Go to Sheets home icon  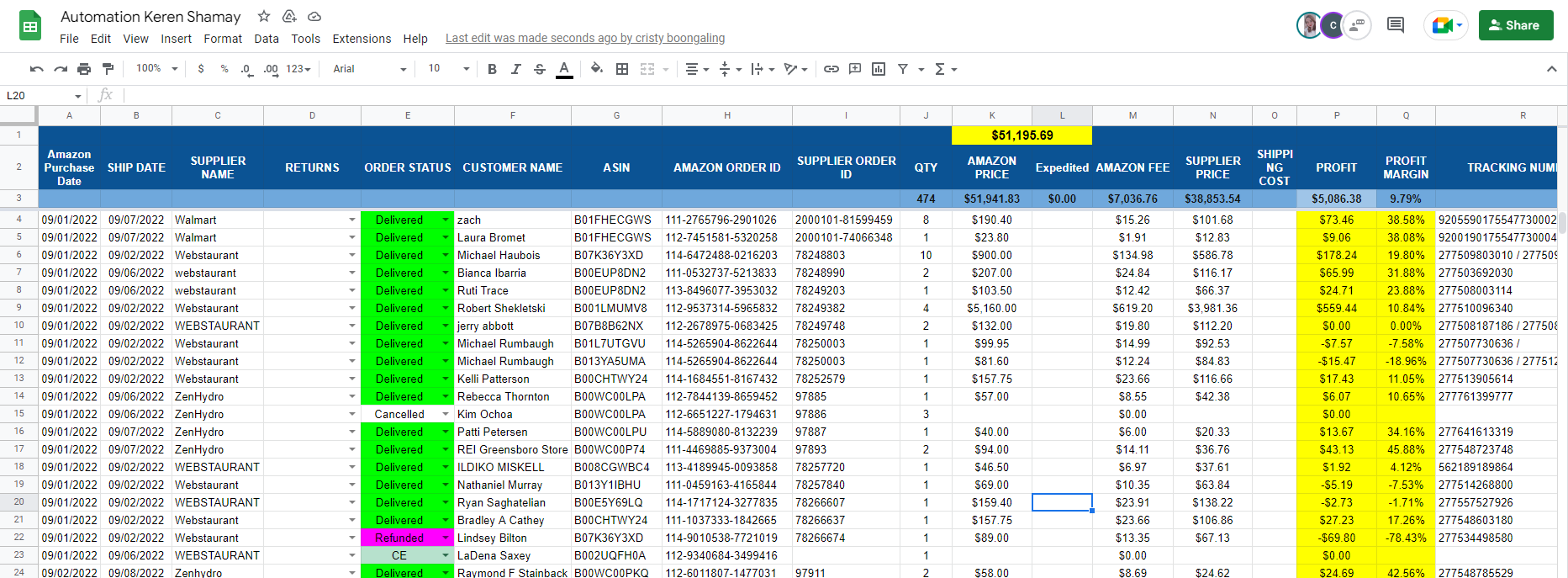[30, 26]
